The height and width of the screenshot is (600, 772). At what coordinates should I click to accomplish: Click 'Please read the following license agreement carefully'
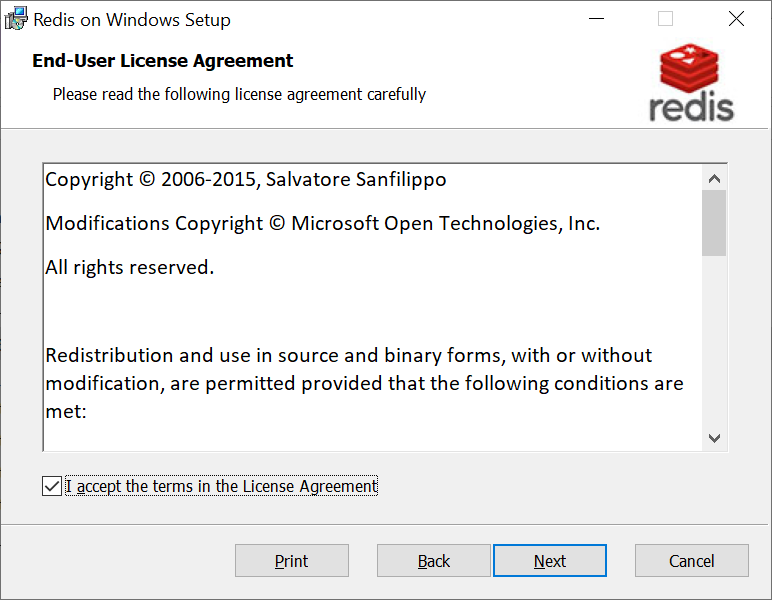239,94
